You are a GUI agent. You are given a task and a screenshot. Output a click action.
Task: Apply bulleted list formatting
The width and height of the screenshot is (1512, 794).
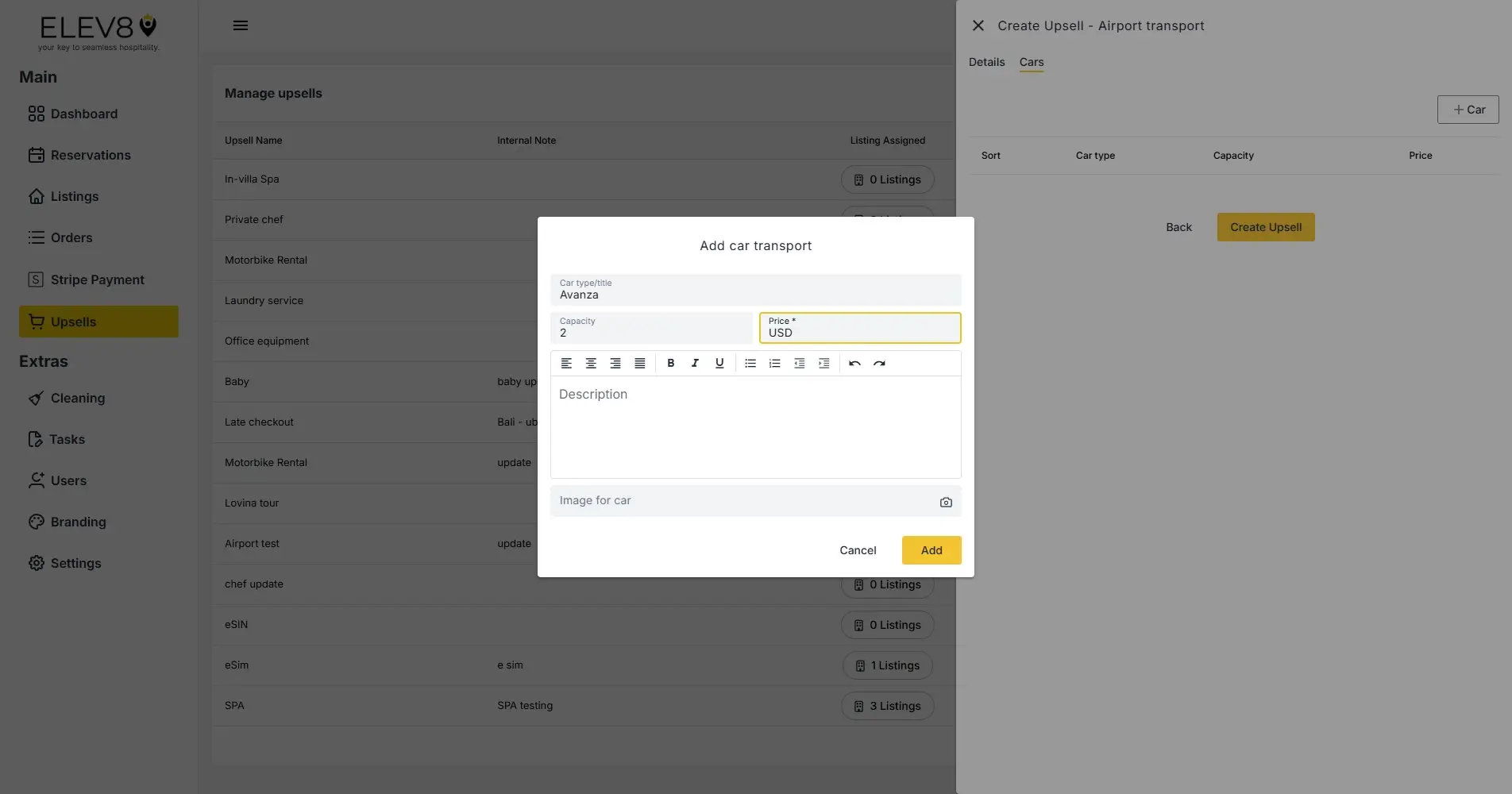[750, 363]
